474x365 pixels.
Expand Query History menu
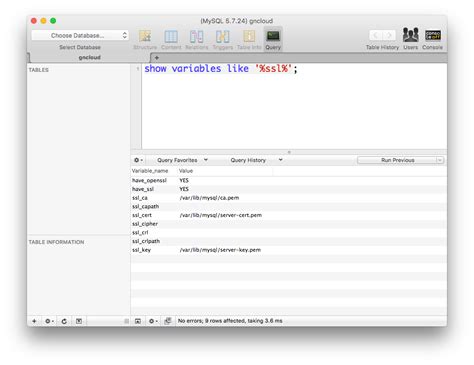coord(256,160)
